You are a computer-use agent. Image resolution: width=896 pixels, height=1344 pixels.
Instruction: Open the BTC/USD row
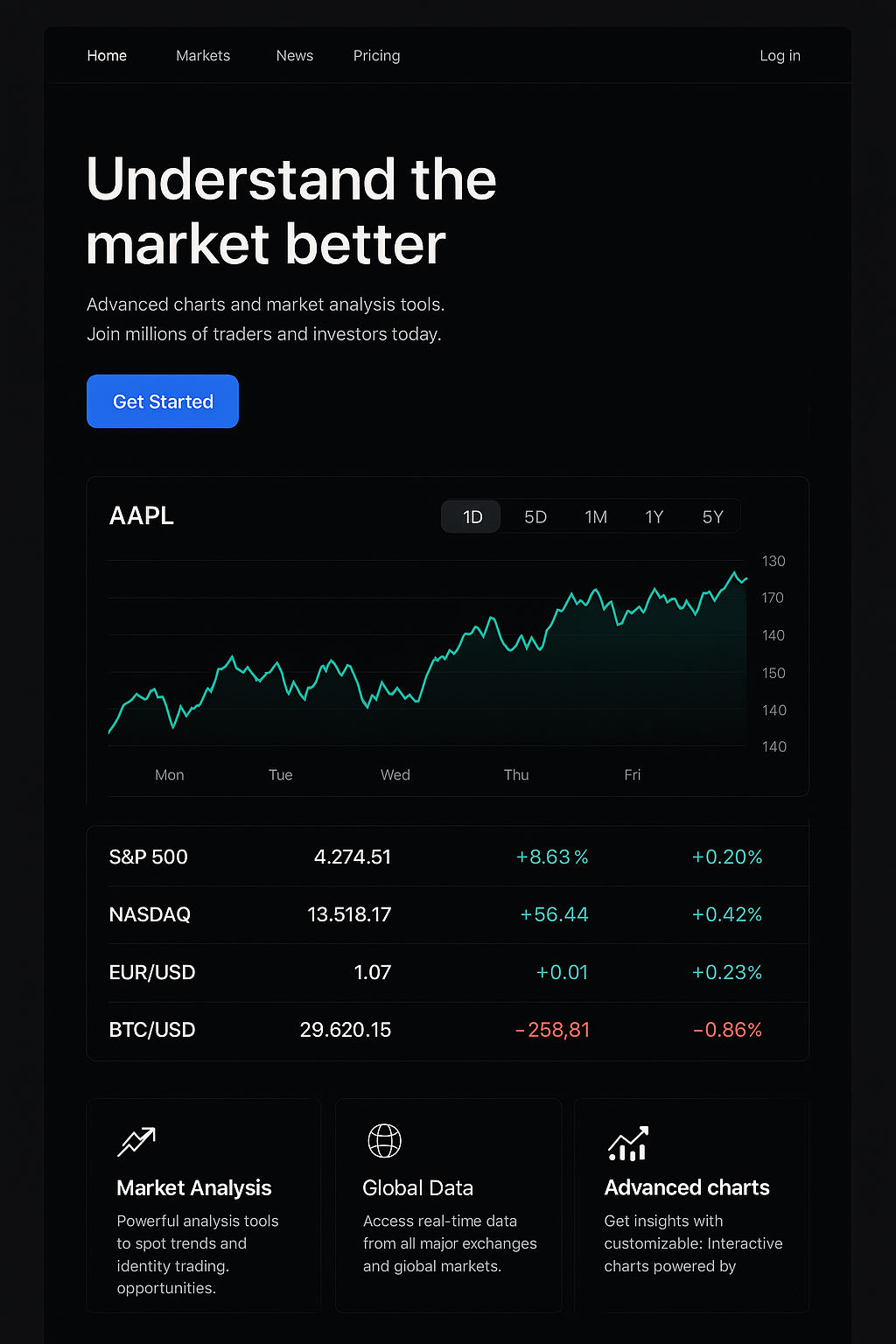point(448,1030)
